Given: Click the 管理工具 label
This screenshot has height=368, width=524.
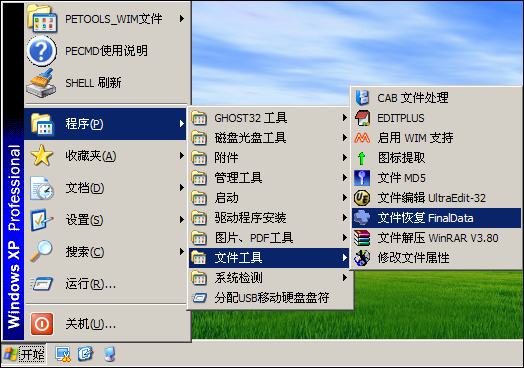Looking at the screenshot, I should (x=238, y=178).
